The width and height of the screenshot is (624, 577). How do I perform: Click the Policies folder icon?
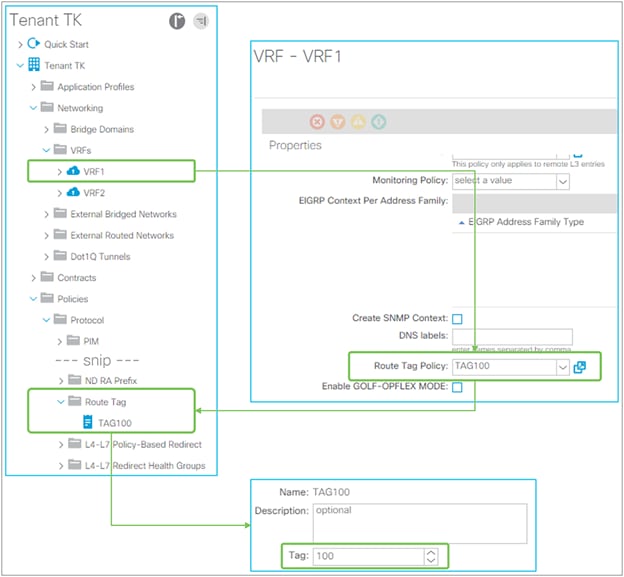(x=47, y=298)
